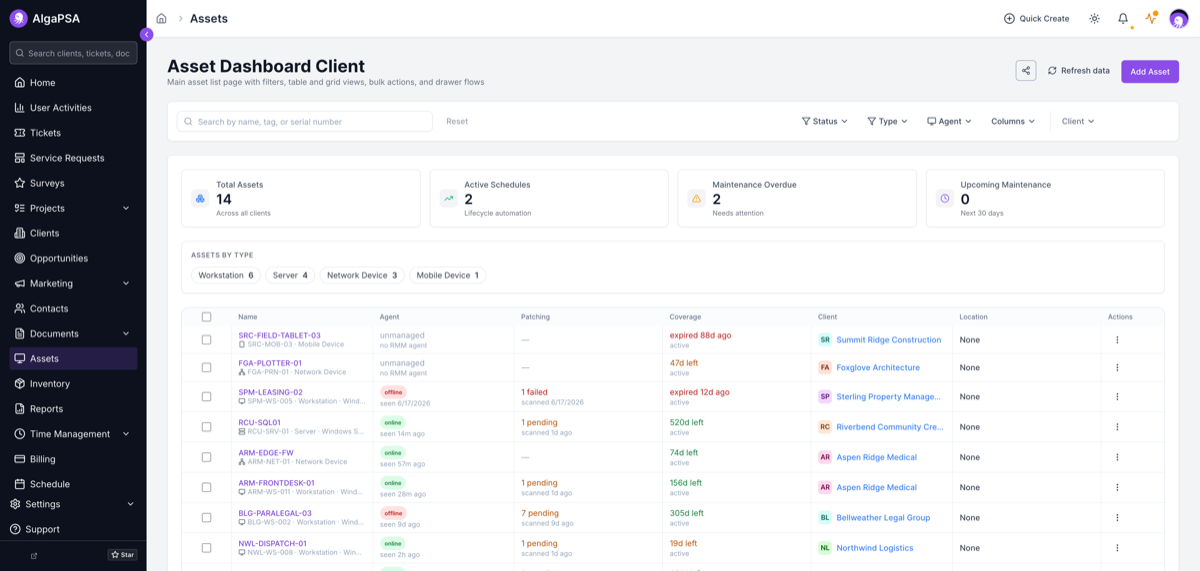Click the '1 failed' patching text

535,392
